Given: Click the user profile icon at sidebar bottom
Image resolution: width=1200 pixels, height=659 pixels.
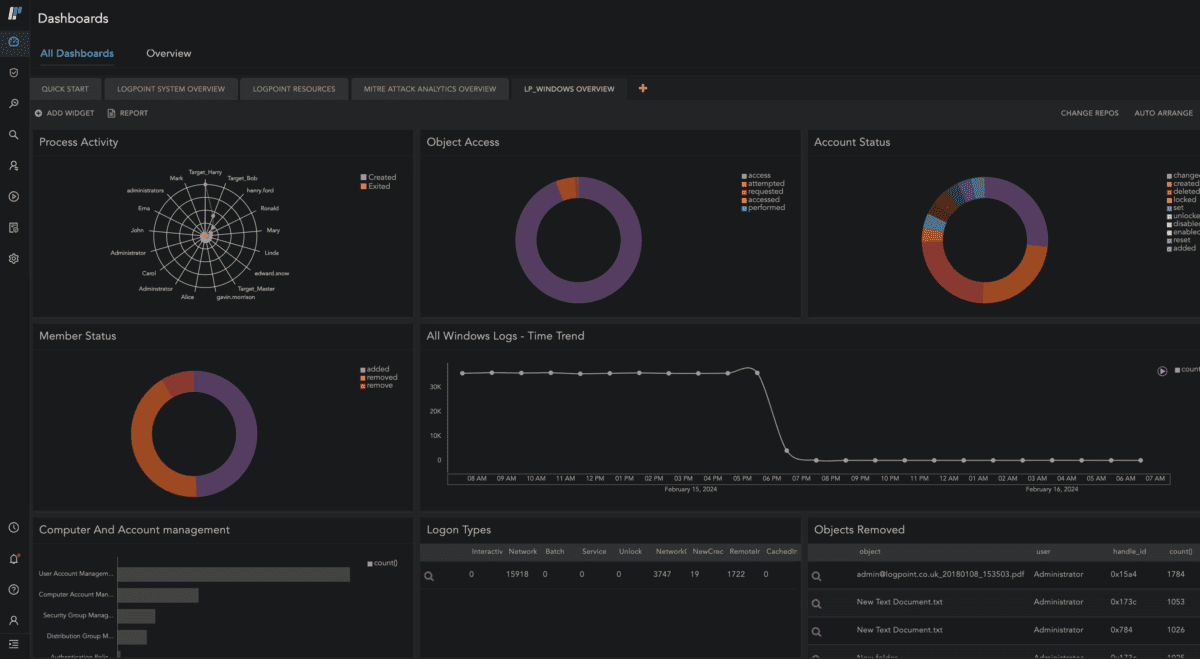Looking at the screenshot, I should pyautogui.click(x=15, y=621).
